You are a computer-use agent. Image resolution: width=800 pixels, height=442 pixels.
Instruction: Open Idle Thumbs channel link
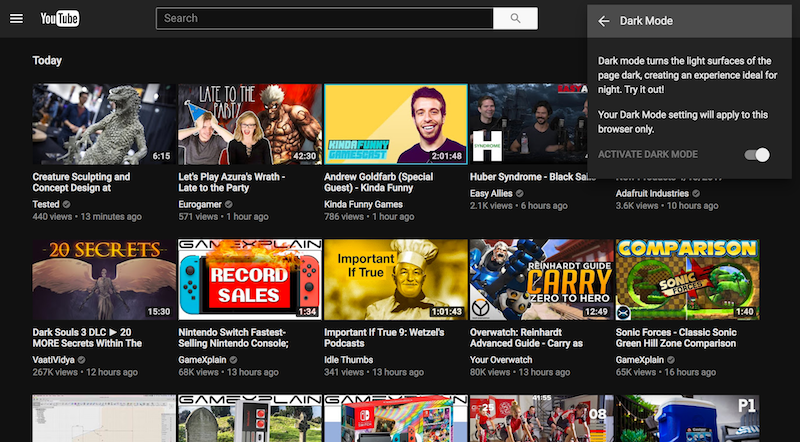pos(348,359)
